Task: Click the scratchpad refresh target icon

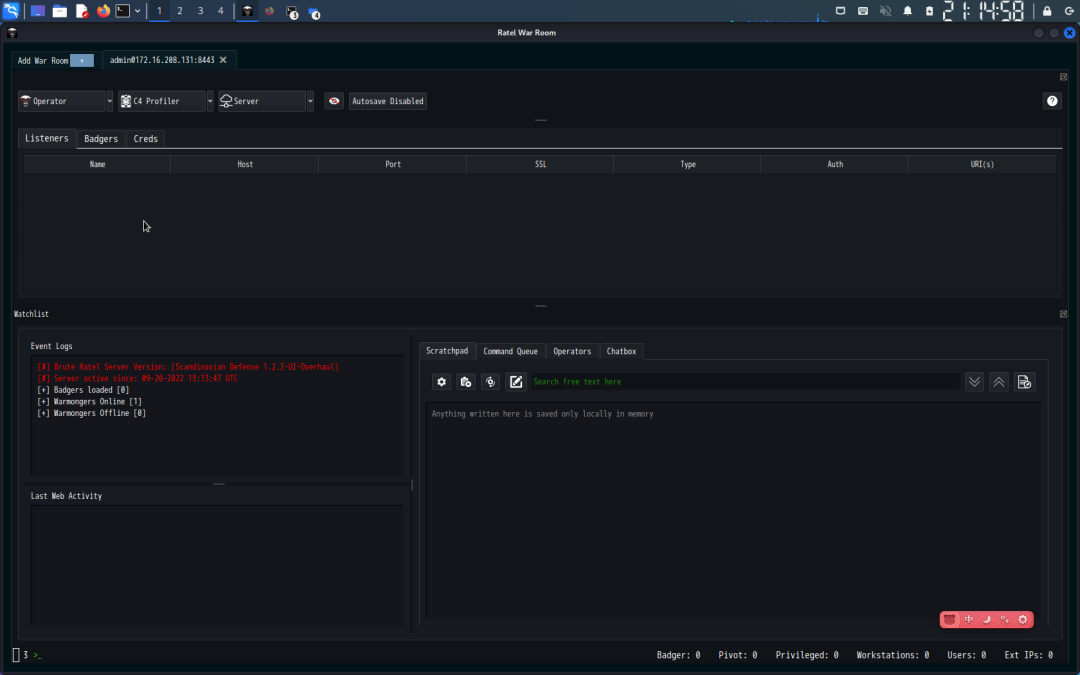Action: (490, 382)
